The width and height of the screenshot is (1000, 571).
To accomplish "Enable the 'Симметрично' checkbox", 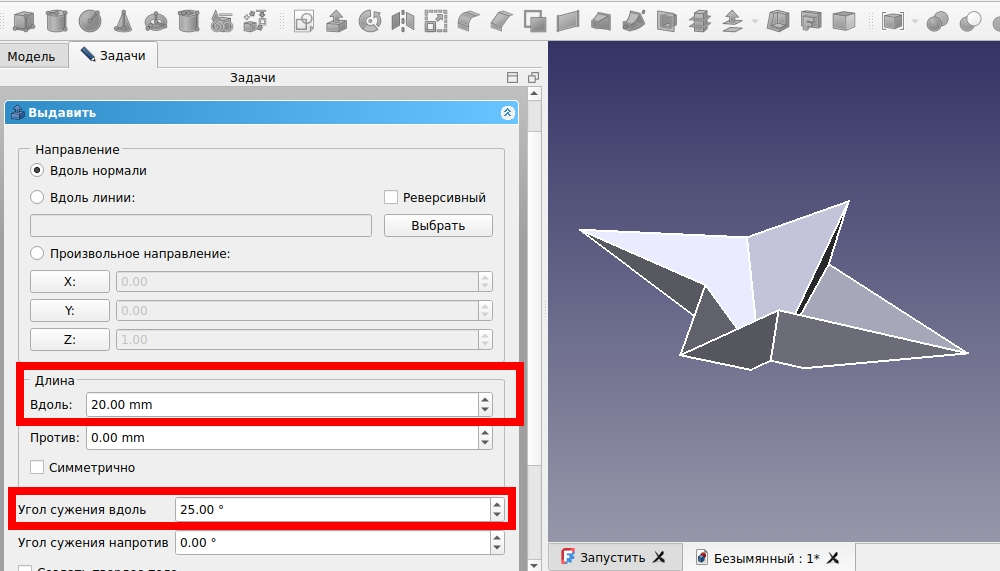I will 37,467.
